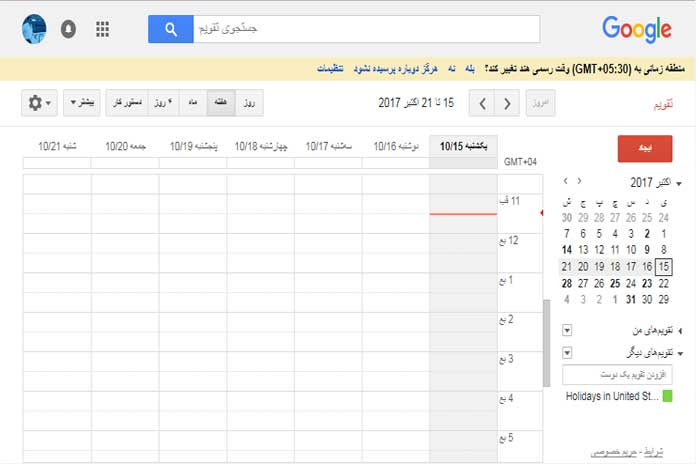Switch to دستور کار agenda view
The height and width of the screenshot is (464, 696).
pos(127,103)
